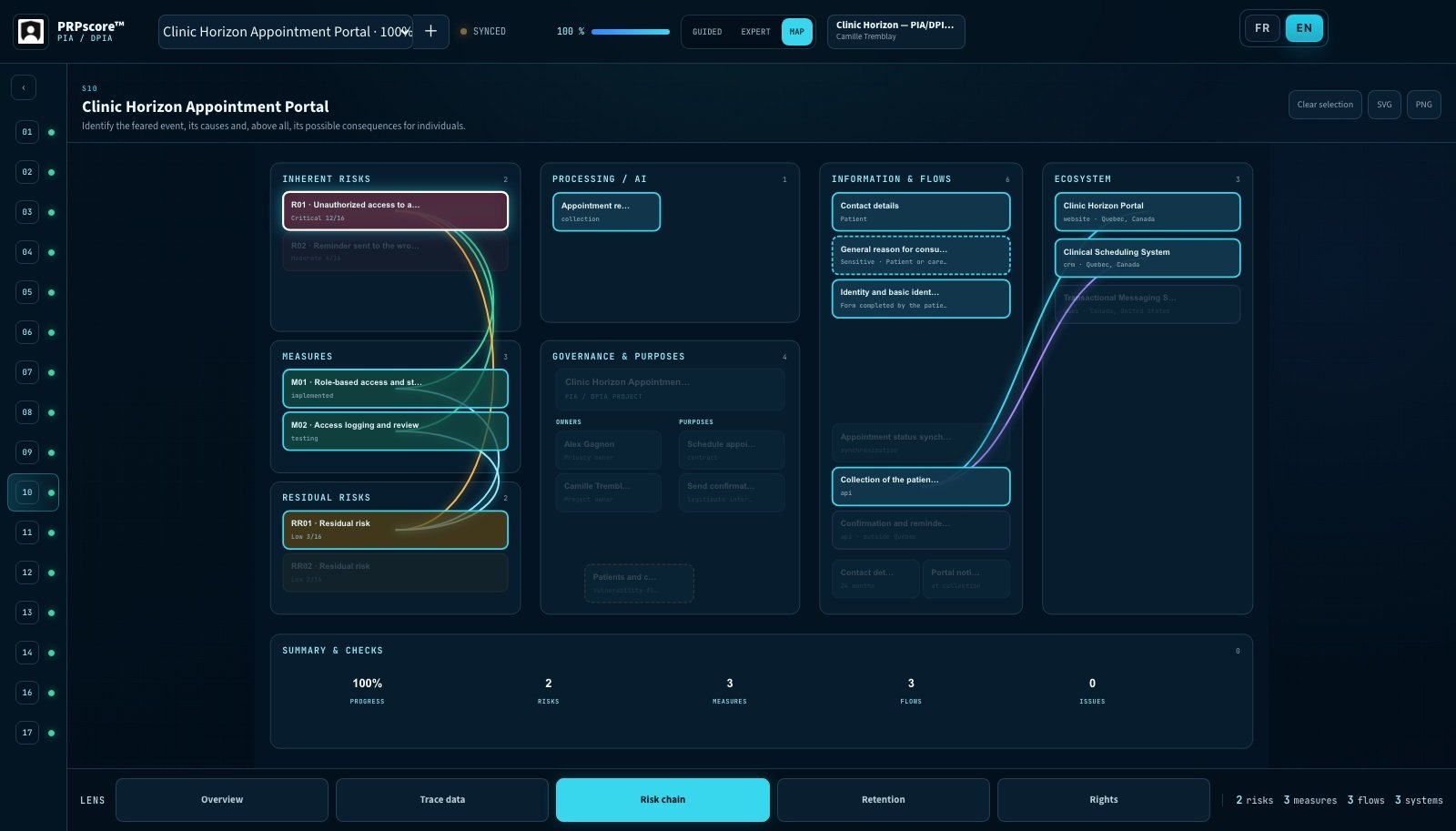The width and height of the screenshot is (1456, 831).
Task: Select Clinic Horizon Portal system card
Action: (x=1148, y=212)
